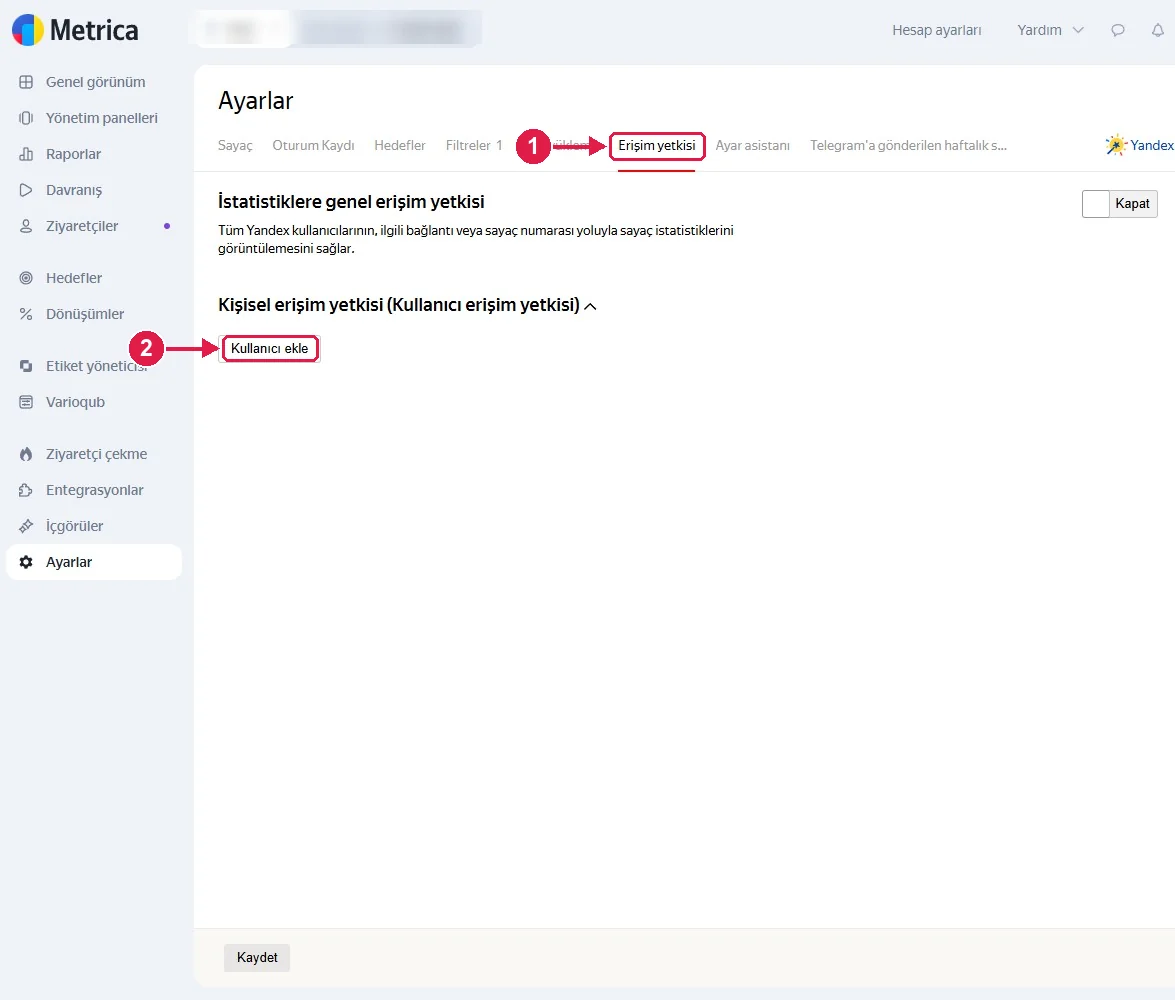
Task: Click the Yandex star wand icon
Action: coord(1116,145)
